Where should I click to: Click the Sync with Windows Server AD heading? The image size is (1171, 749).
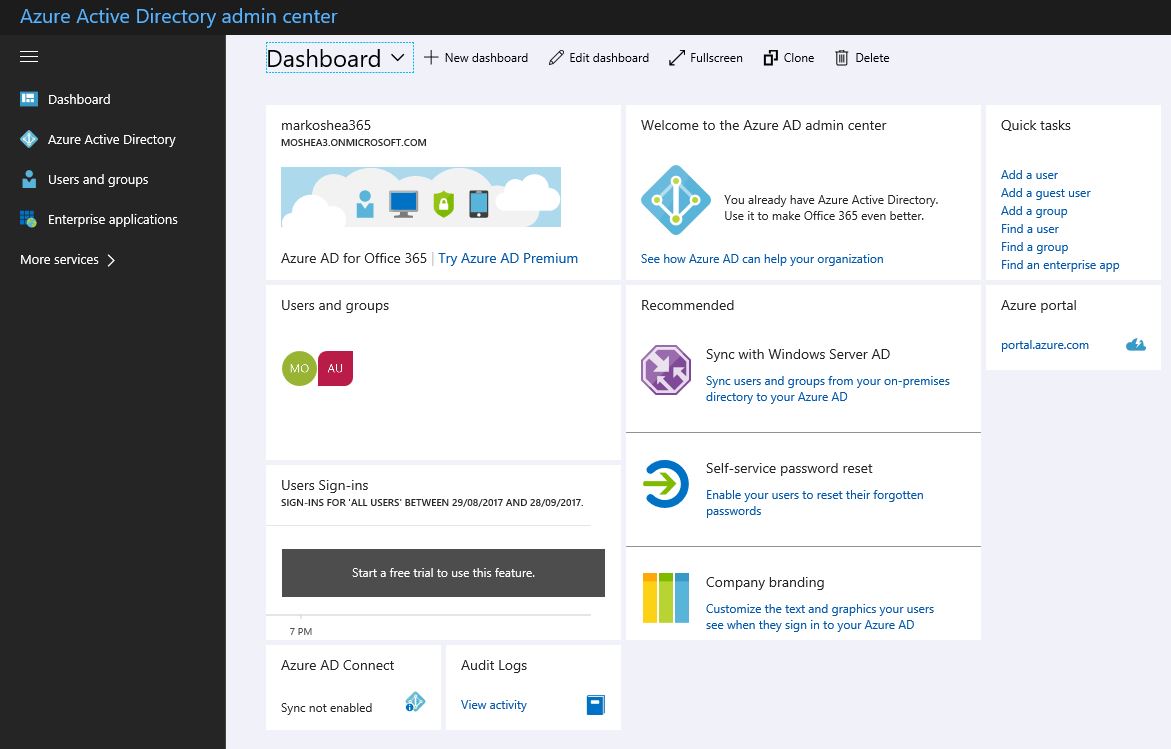tap(798, 355)
